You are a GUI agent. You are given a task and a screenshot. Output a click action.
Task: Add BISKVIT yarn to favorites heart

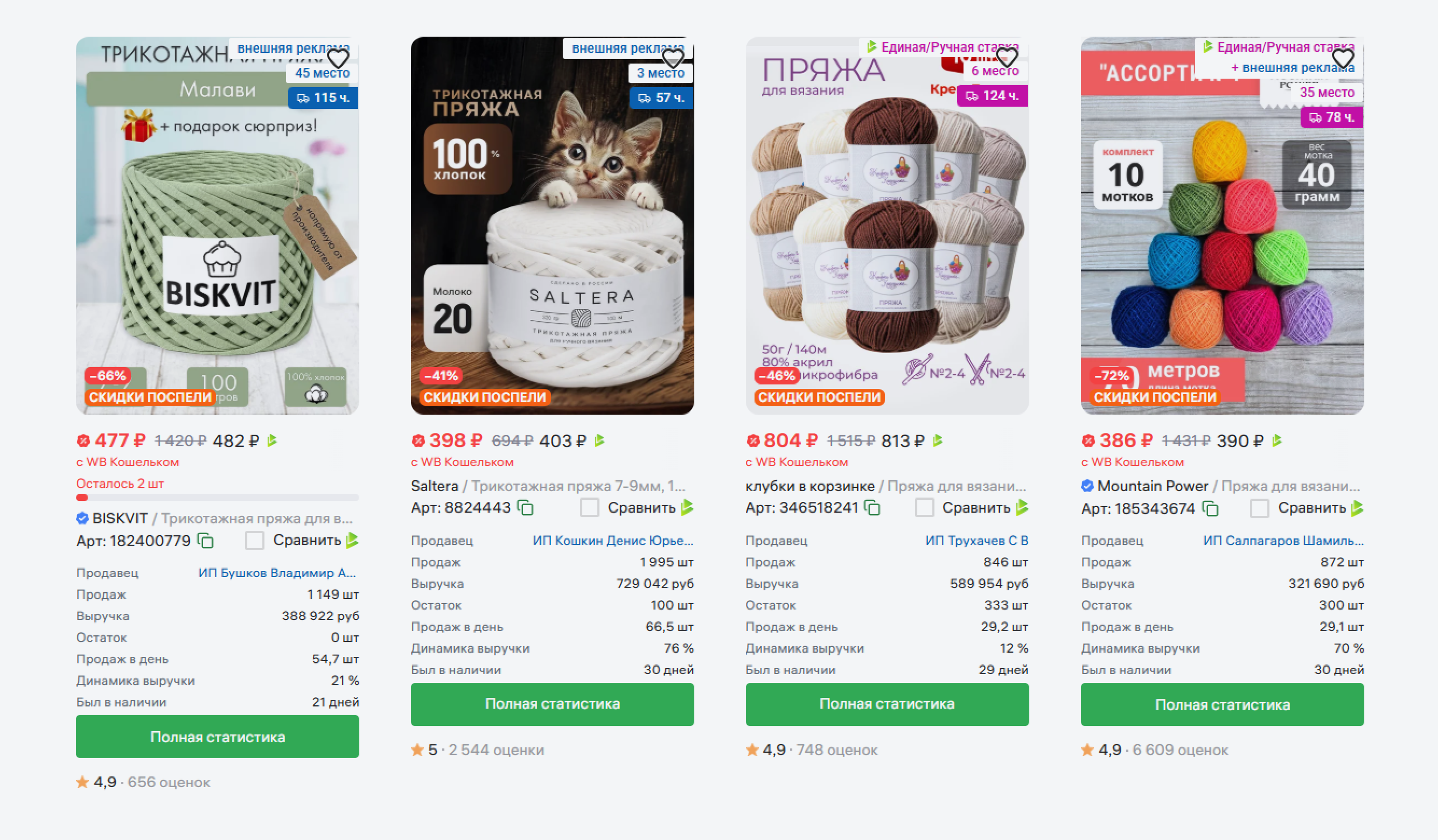338,58
